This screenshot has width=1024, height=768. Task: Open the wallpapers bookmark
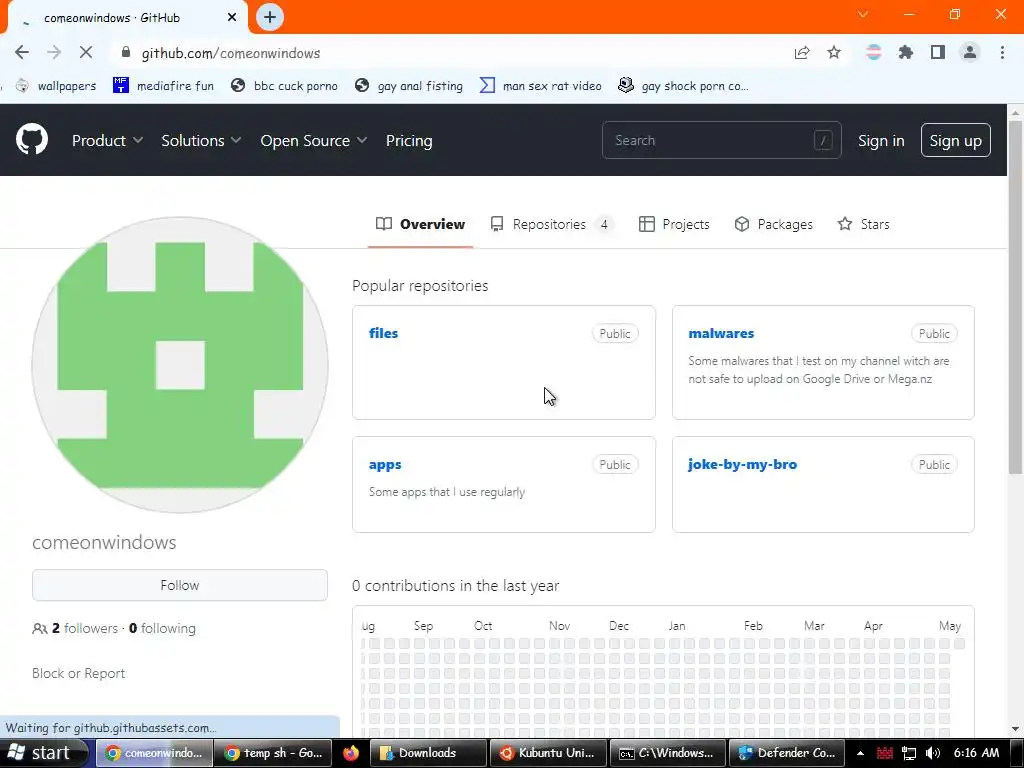click(56, 86)
